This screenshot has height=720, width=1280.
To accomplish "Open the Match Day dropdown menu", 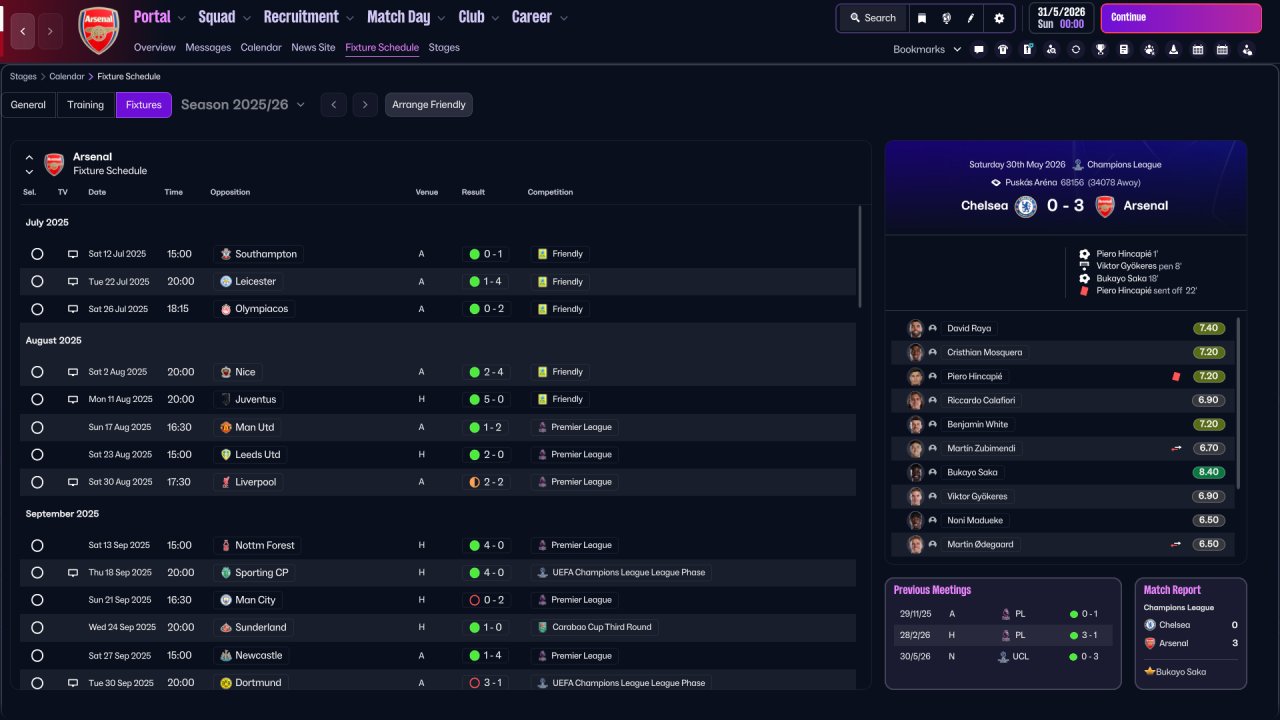I will [406, 17].
